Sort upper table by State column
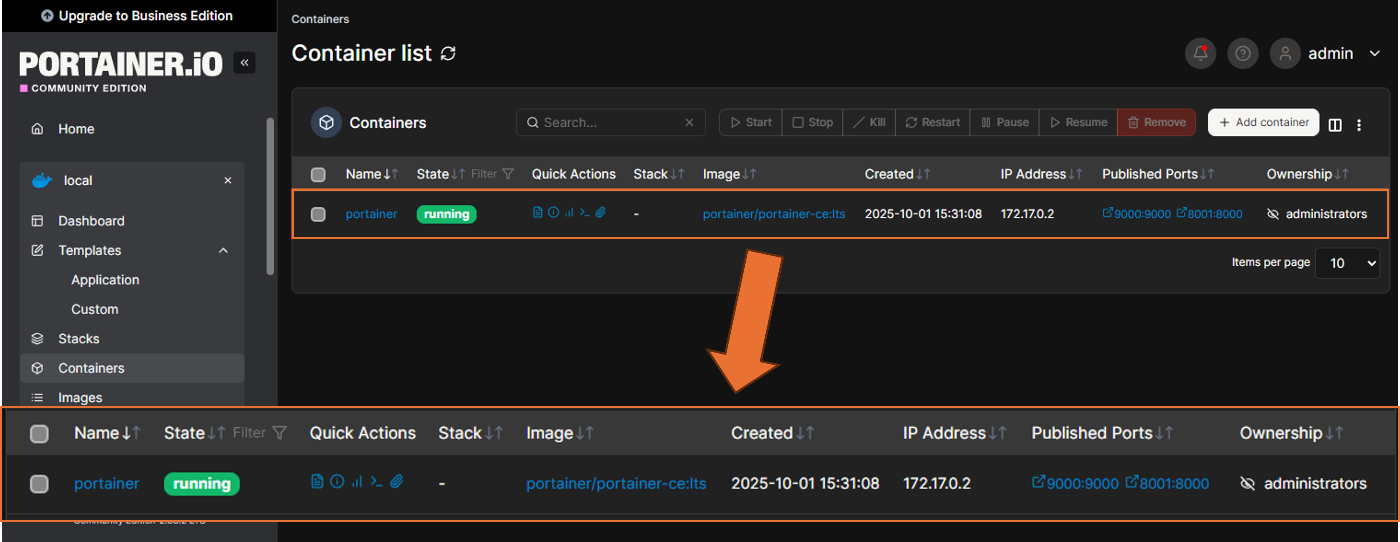This screenshot has height=542, width=1400. (x=441, y=174)
